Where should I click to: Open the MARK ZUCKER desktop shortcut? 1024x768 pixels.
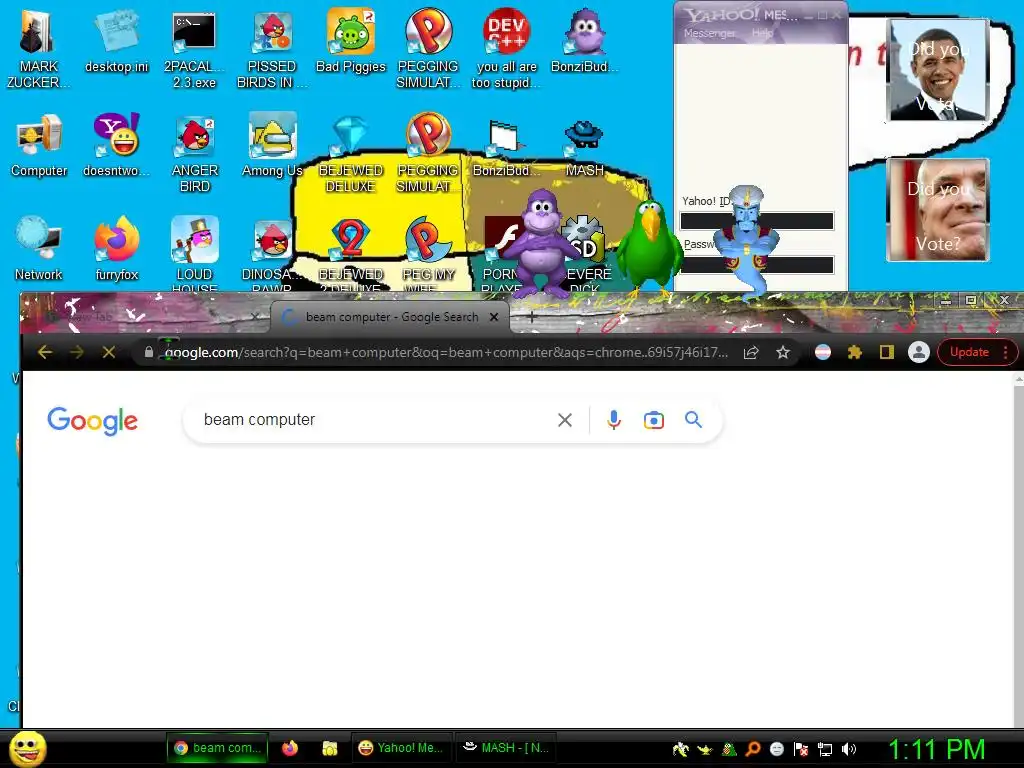click(37, 48)
